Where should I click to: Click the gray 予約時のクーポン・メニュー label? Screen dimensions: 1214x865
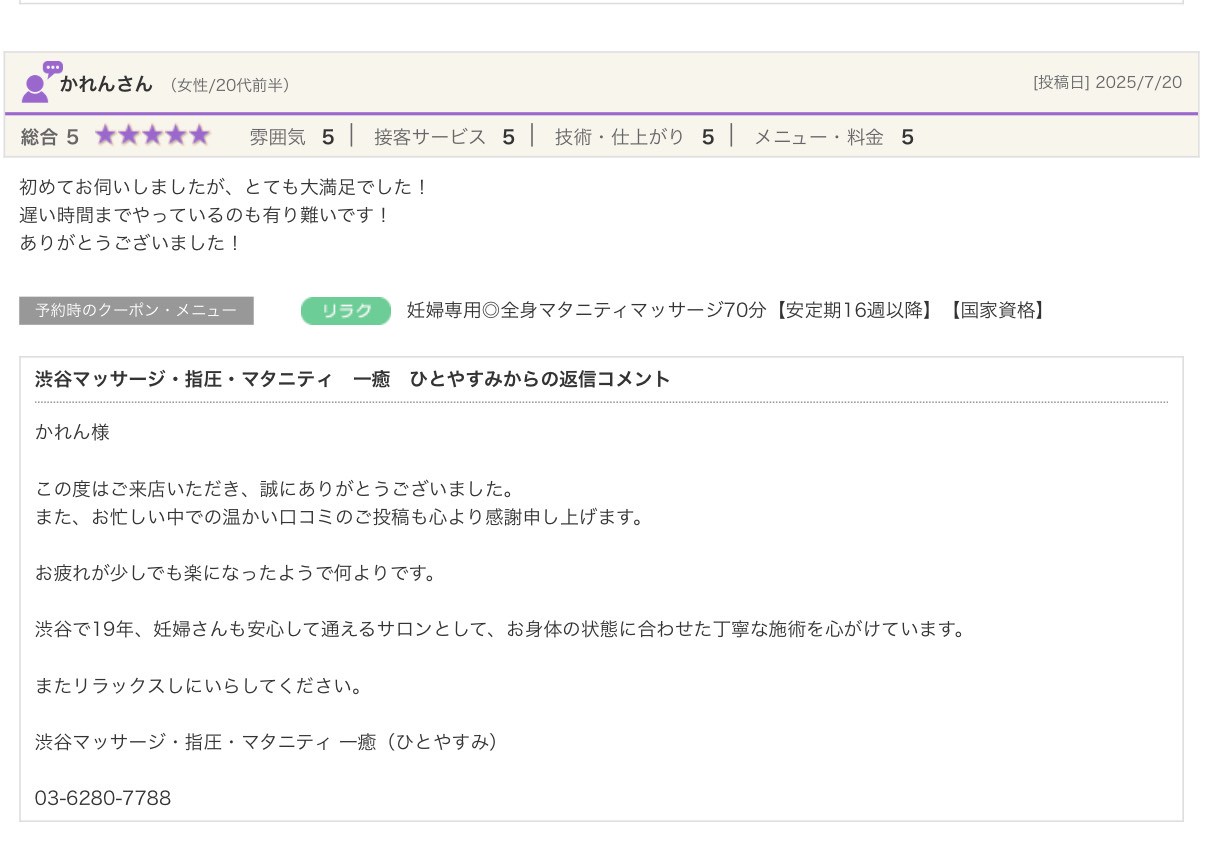tap(136, 311)
